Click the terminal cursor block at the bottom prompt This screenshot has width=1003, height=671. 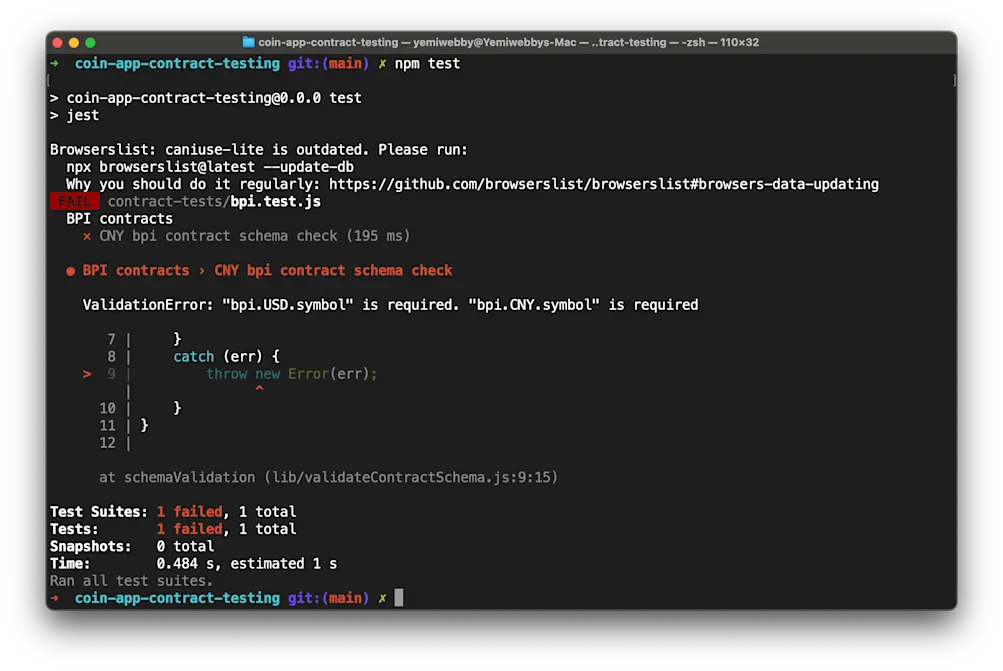(399, 598)
